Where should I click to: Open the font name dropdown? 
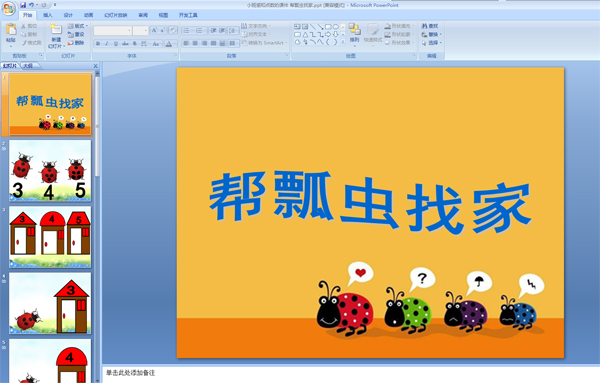click(113, 31)
